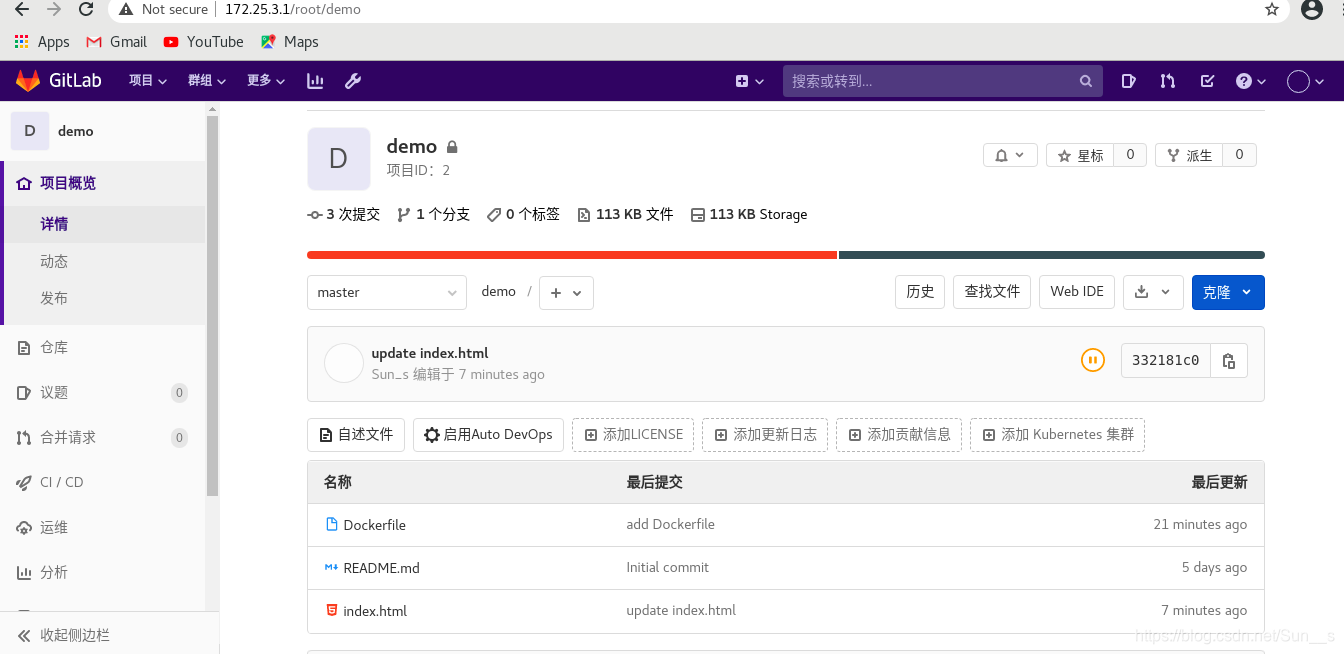Screen dimensions: 1344x654
Task: Open merge requests icon in navbar
Action: pyautogui.click(x=1167, y=81)
